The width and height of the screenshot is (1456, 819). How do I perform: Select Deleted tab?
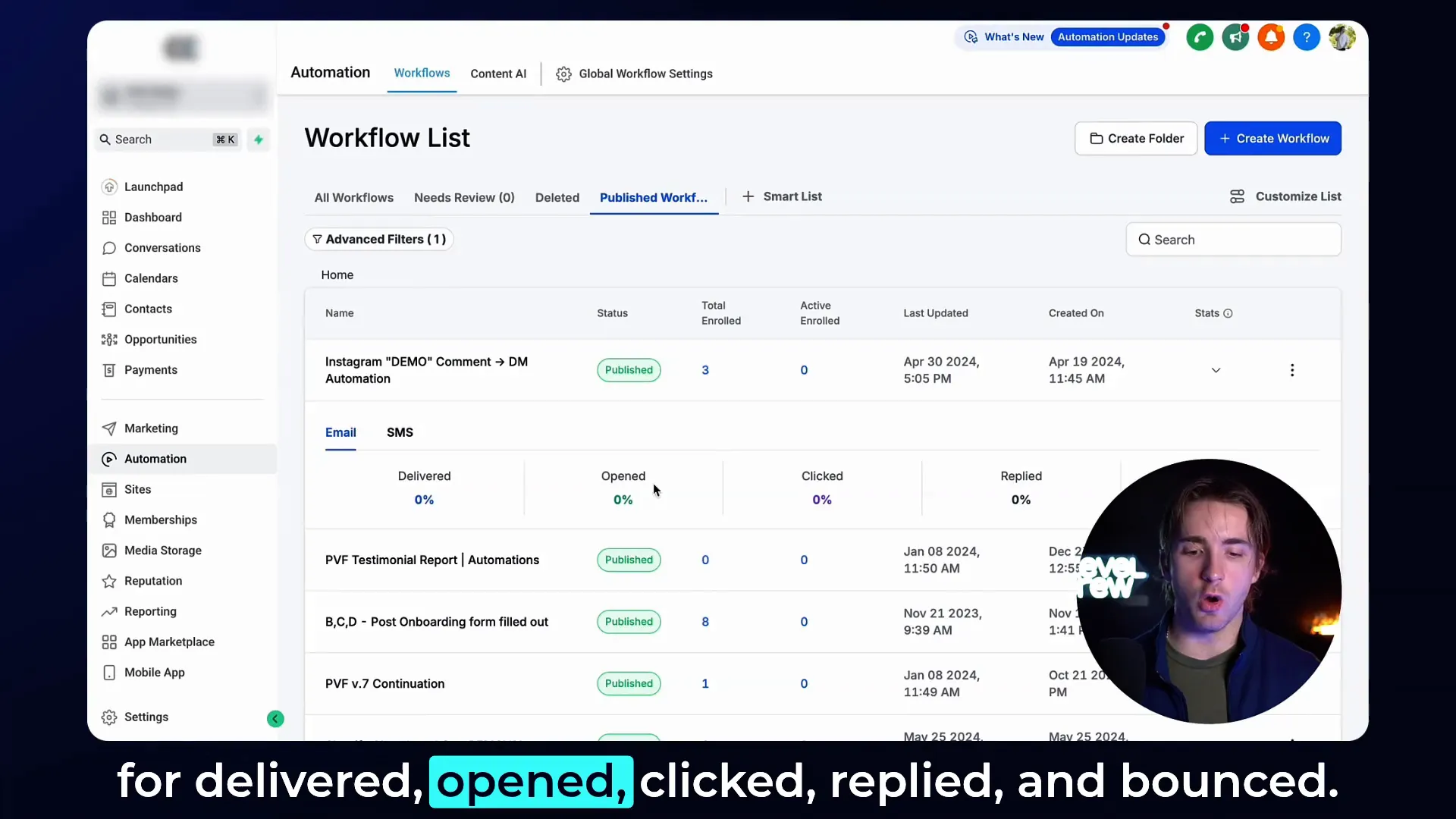click(557, 197)
